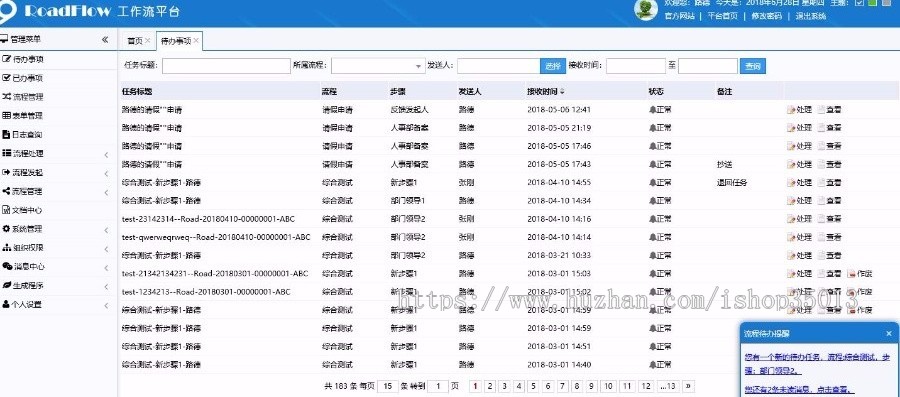Viewport: 900px width, 397px height.
Task: Close the 首页 tab with its X
Action: (148, 41)
